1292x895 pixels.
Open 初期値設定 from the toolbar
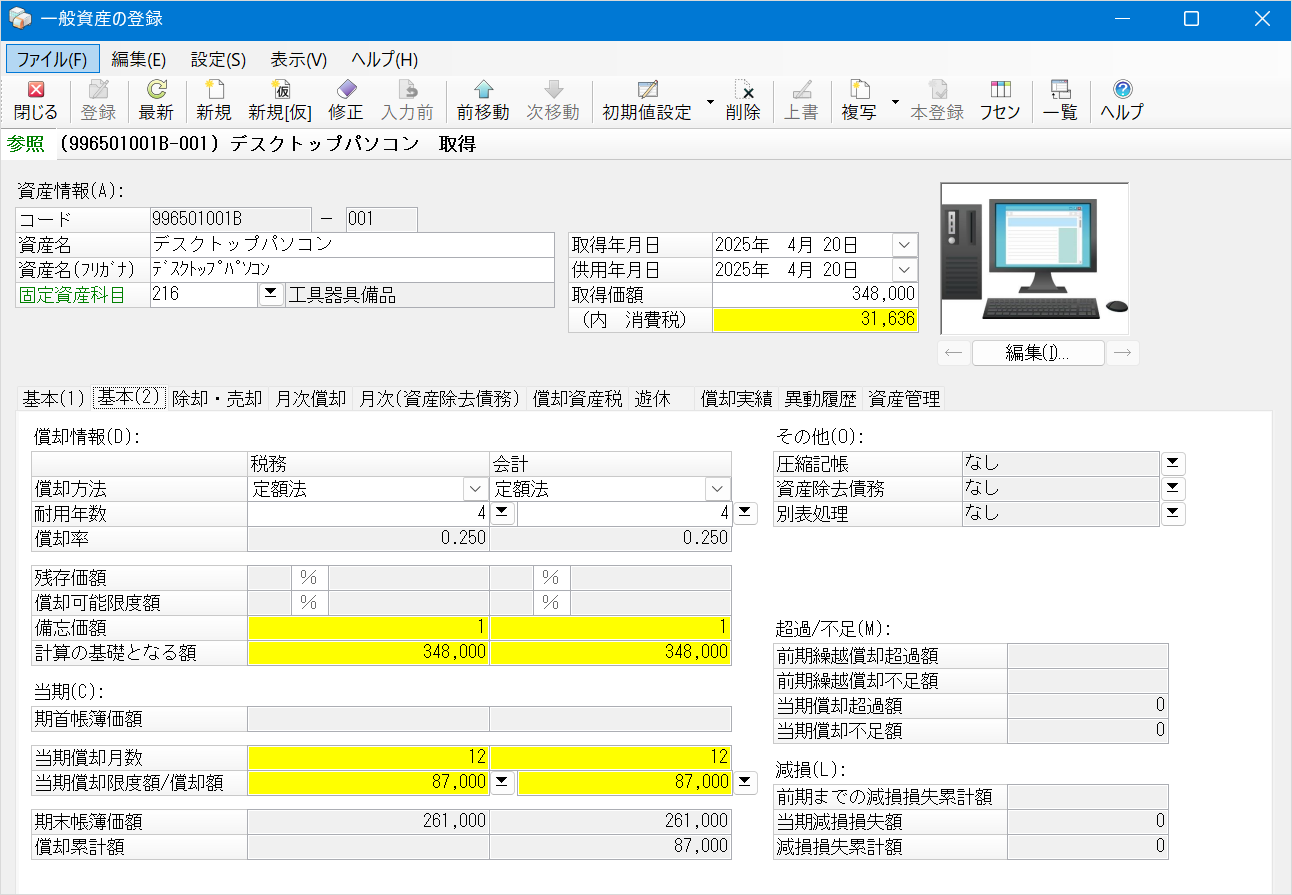coord(647,100)
